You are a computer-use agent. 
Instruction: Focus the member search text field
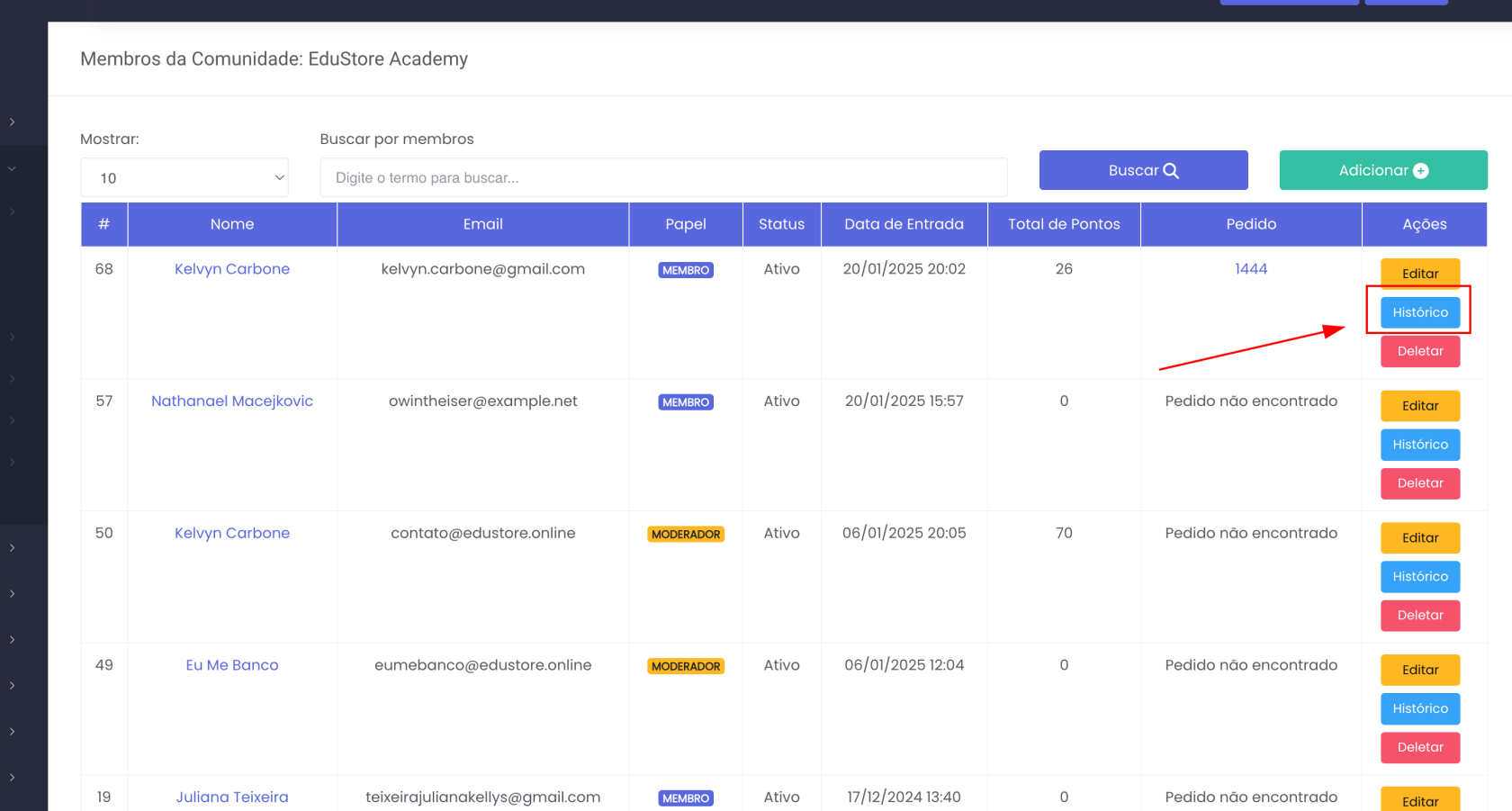click(663, 178)
